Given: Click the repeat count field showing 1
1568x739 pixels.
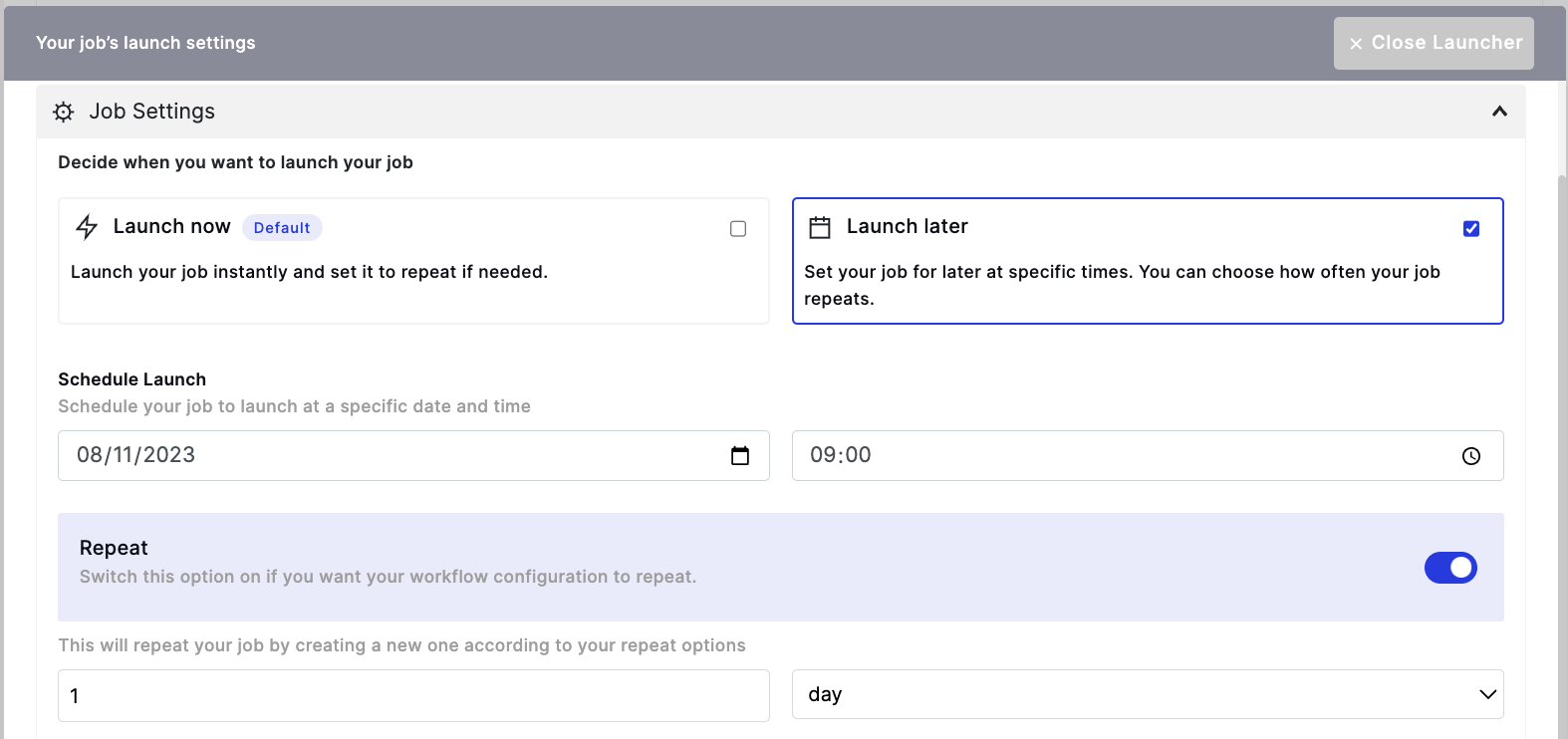Looking at the screenshot, I should tap(413, 695).
